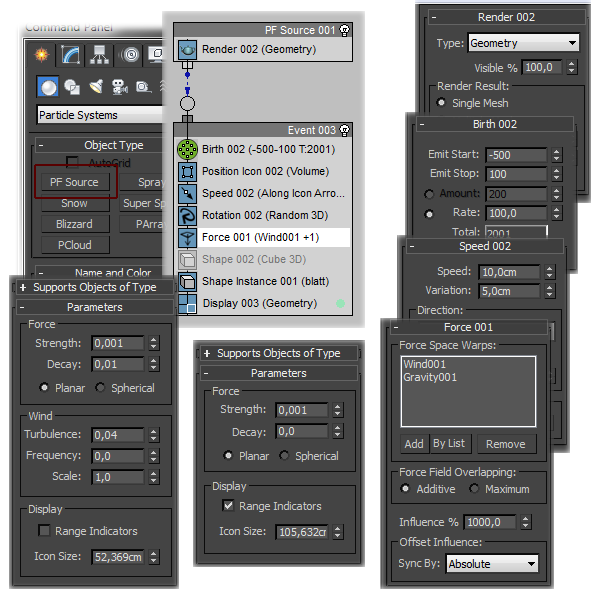This screenshot has width=600, height=600.
Task: Click the Display 003 green color dot
Action: [340, 303]
